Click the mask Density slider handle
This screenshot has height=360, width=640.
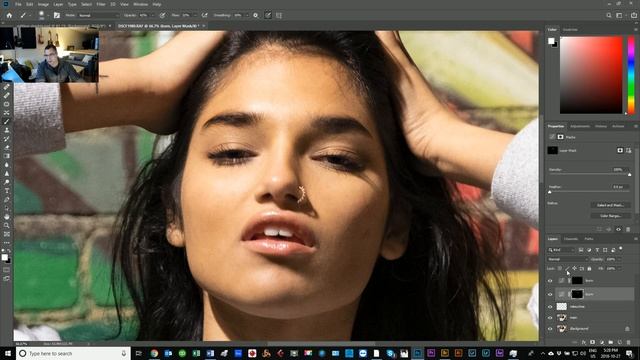coord(629,175)
